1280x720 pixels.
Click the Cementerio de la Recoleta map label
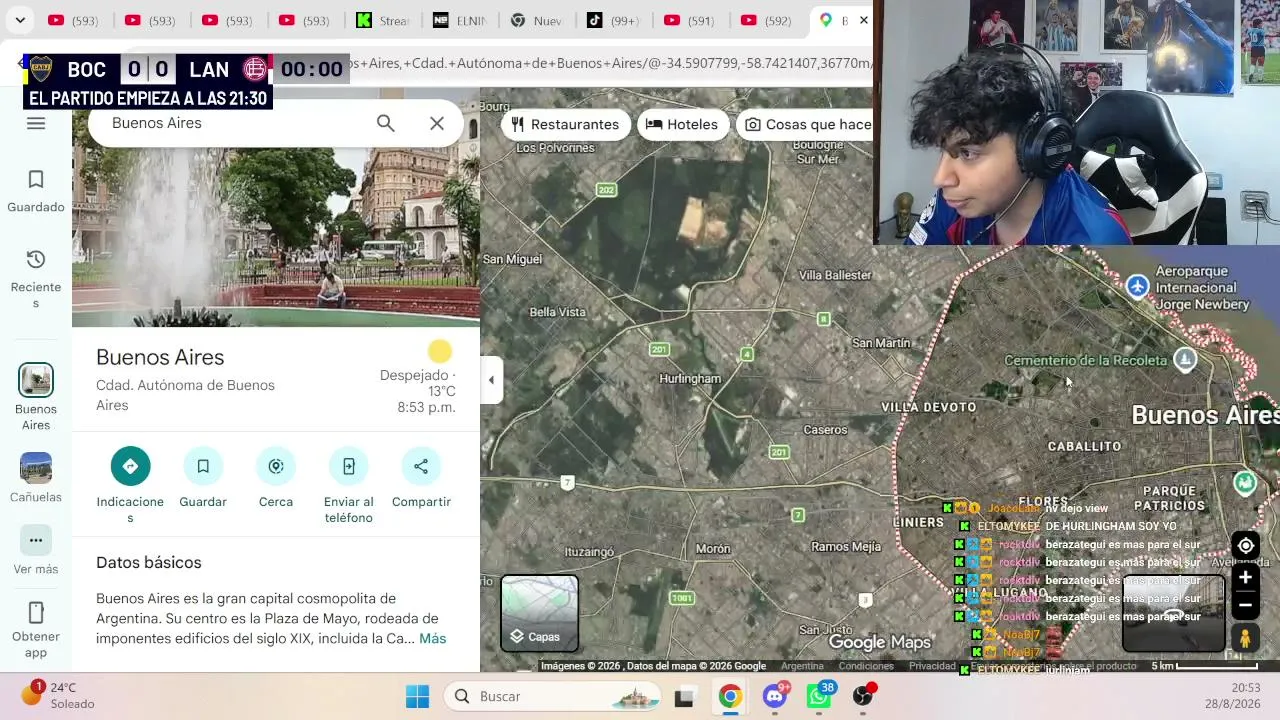click(x=1086, y=360)
